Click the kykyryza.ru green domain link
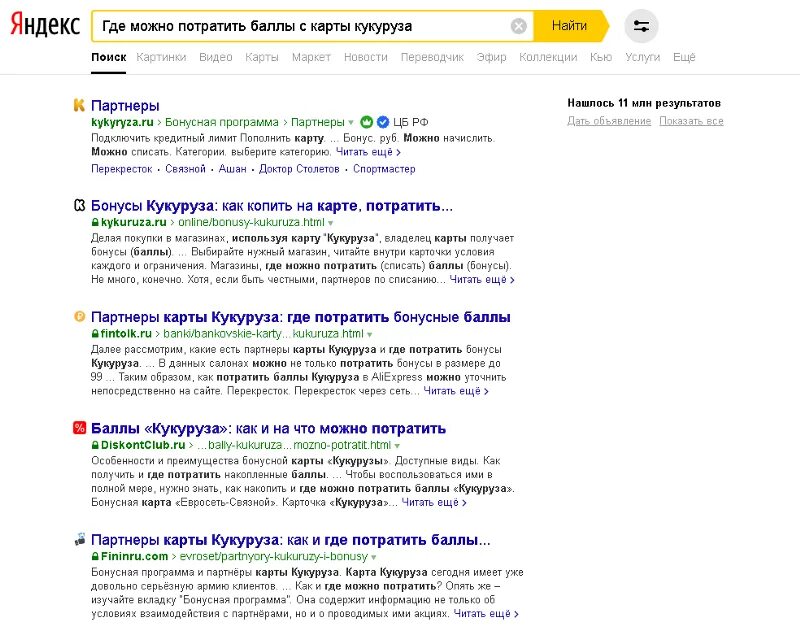800x630 pixels. coord(122,122)
